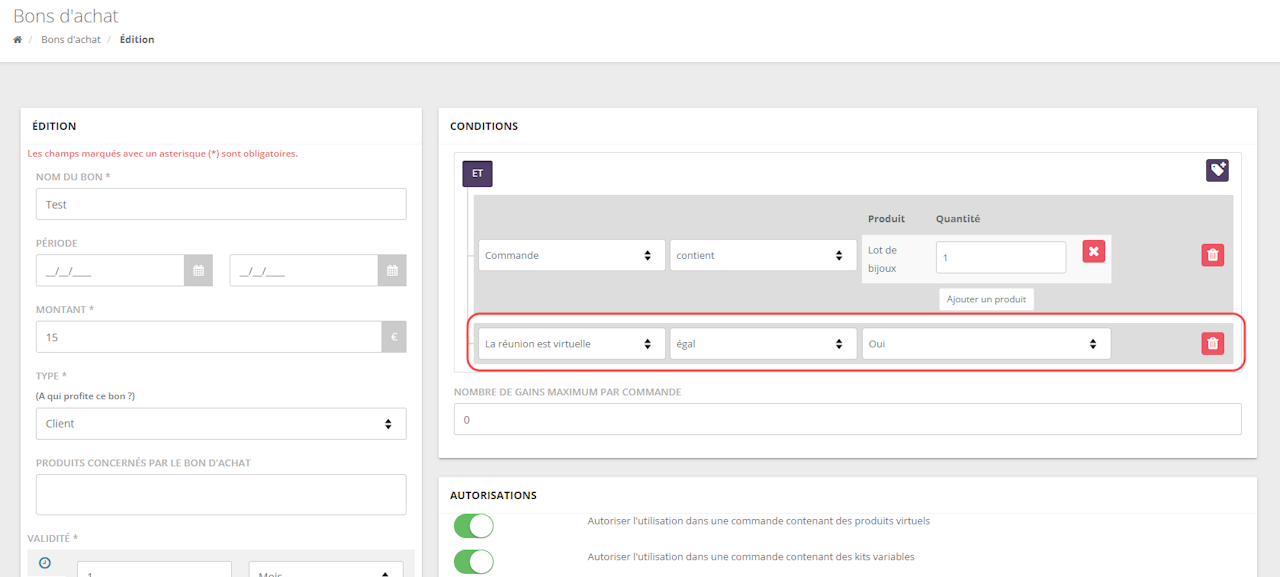
Task: Click the home icon in breadcrumb
Action: coord(17,40)
